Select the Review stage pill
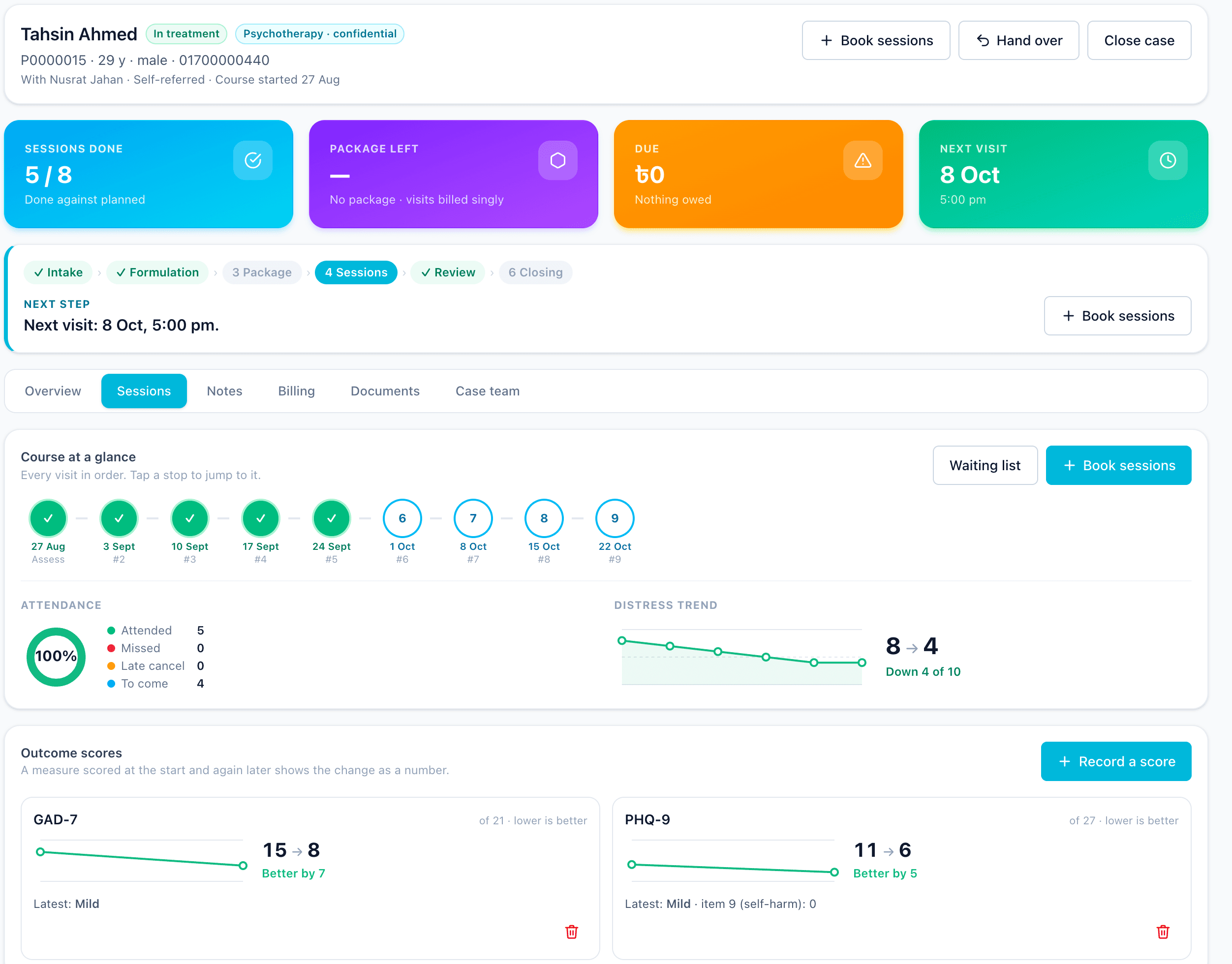The width and height of the screenshot is (1232, 964). click(x=448, y=272)
